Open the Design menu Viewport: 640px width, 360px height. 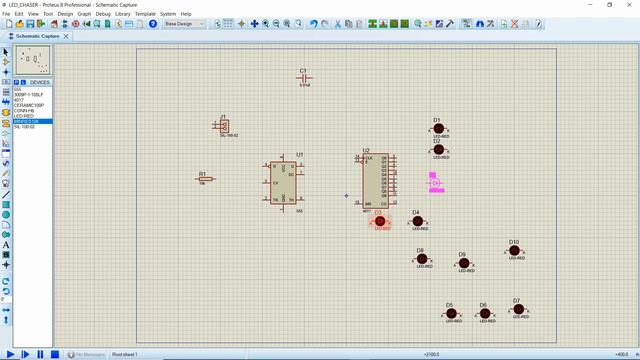(65, 14)
